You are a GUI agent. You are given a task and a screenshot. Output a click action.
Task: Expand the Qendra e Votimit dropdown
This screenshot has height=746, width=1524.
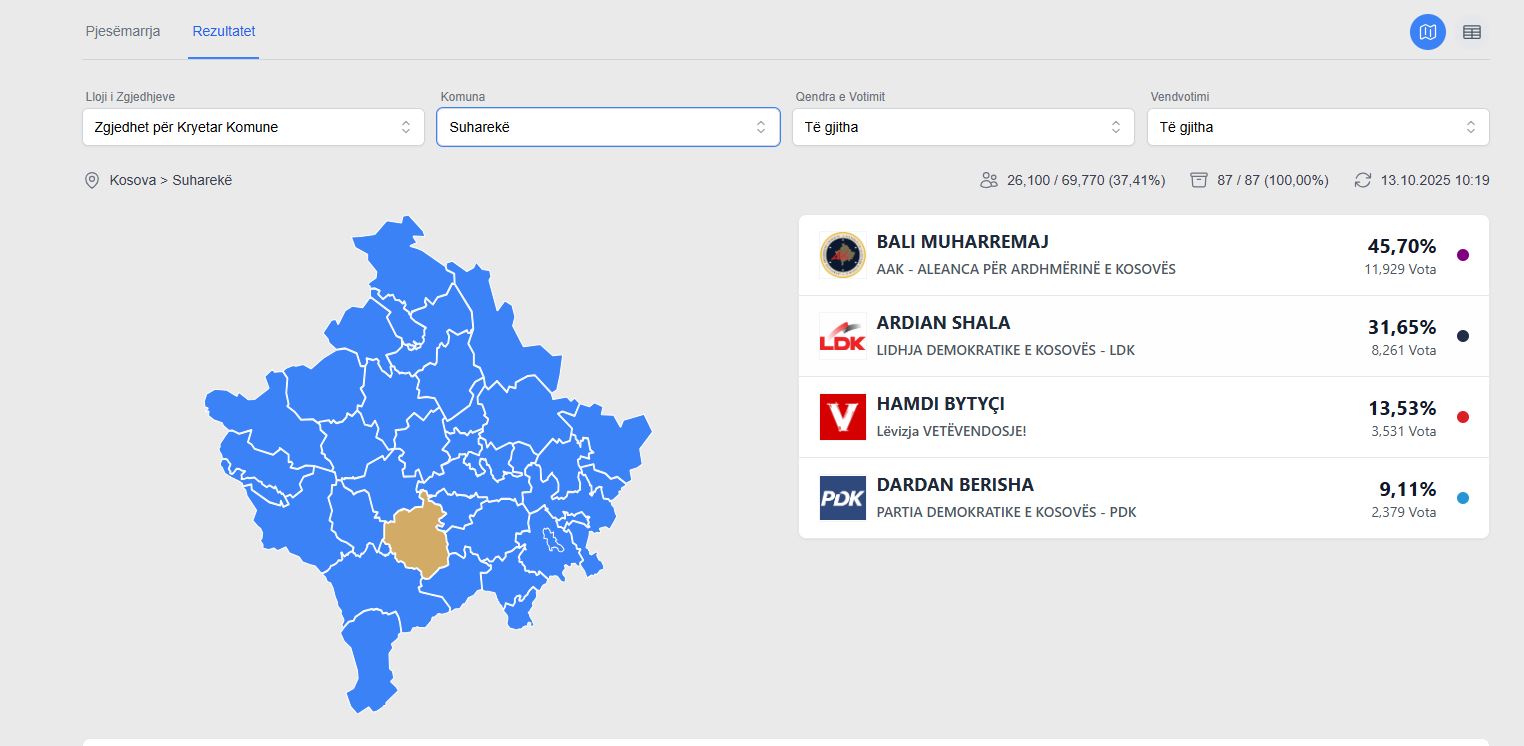pyautogui.click(x=963, y=127)
